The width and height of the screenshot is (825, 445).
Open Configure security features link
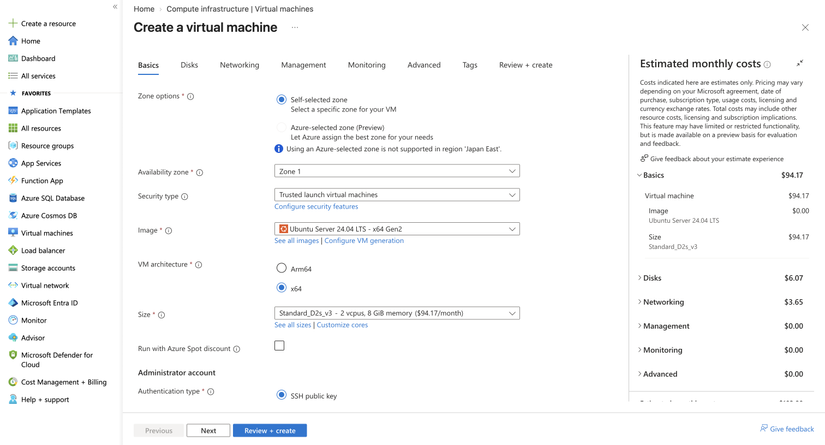click(x=316, y=207)
